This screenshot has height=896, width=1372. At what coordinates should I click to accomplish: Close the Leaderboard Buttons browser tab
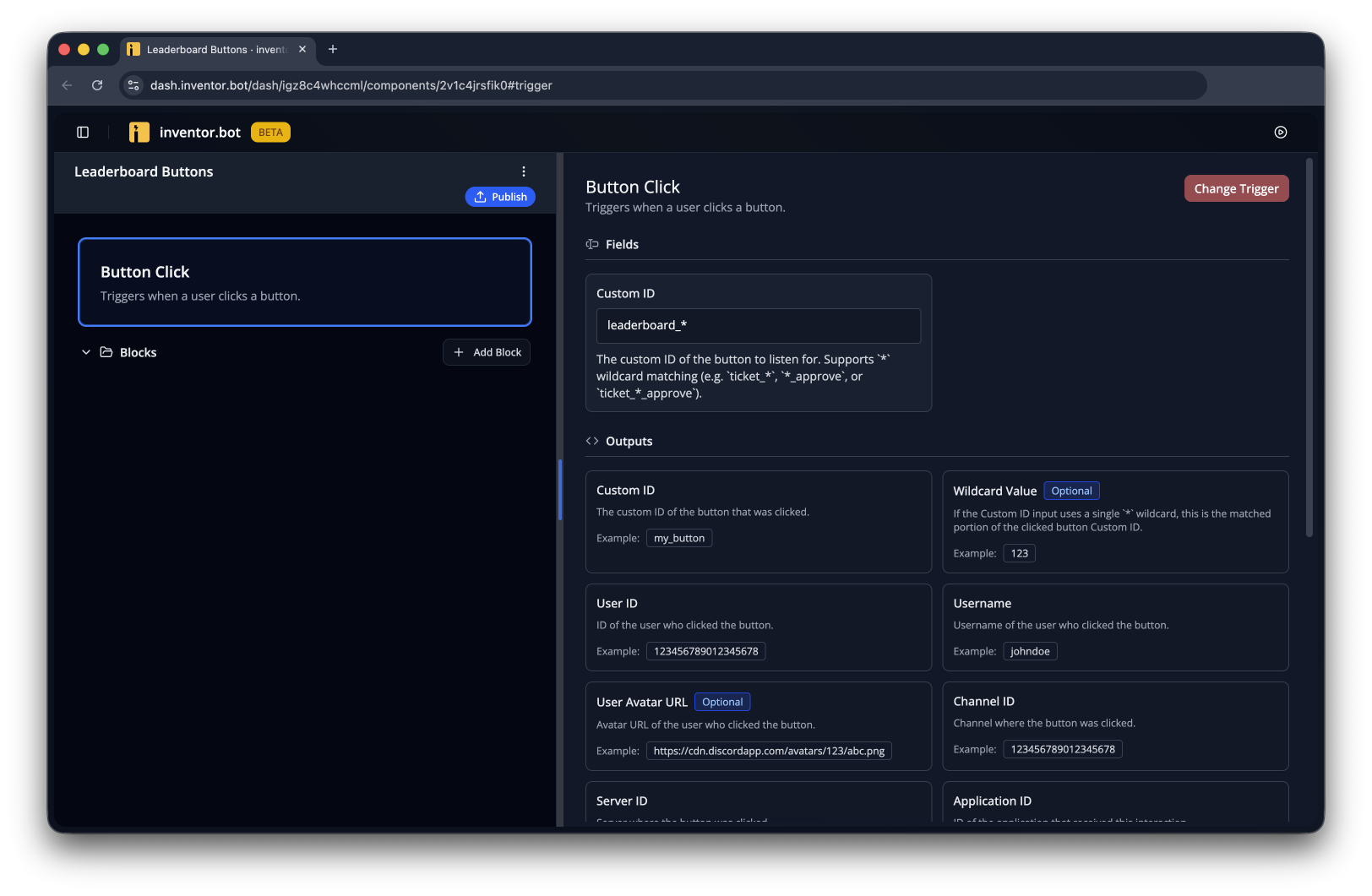coord(302,49)
